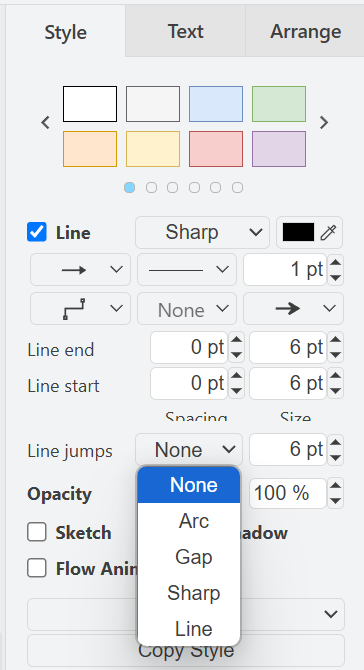
Task: Decrease opacity with the down stepper
Action: (x=336, y=501)
